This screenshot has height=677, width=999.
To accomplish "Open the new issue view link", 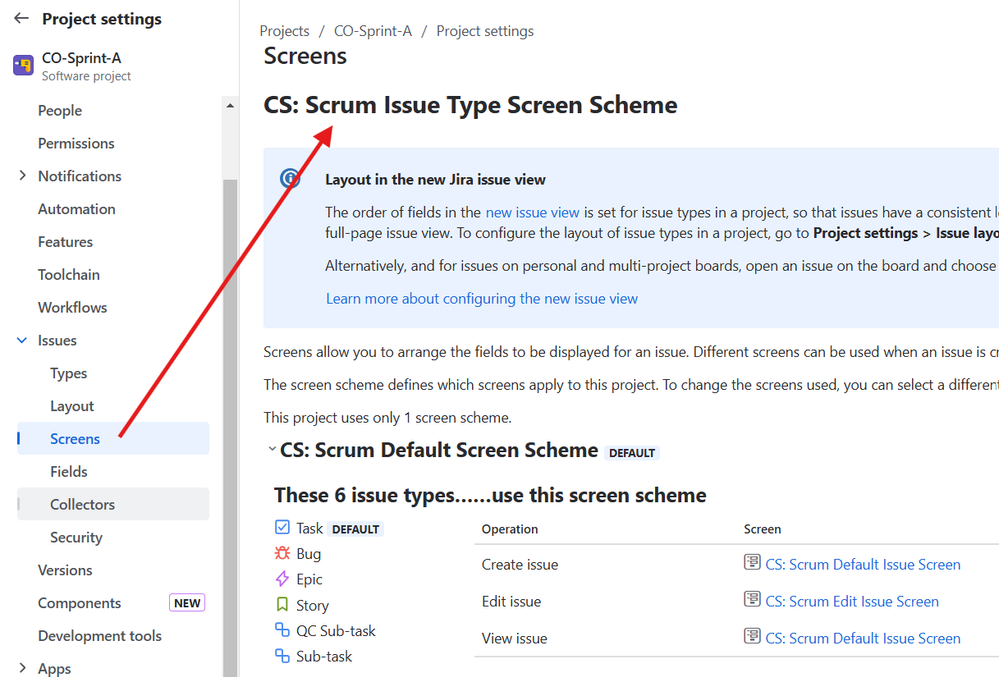I will [533, 212].
